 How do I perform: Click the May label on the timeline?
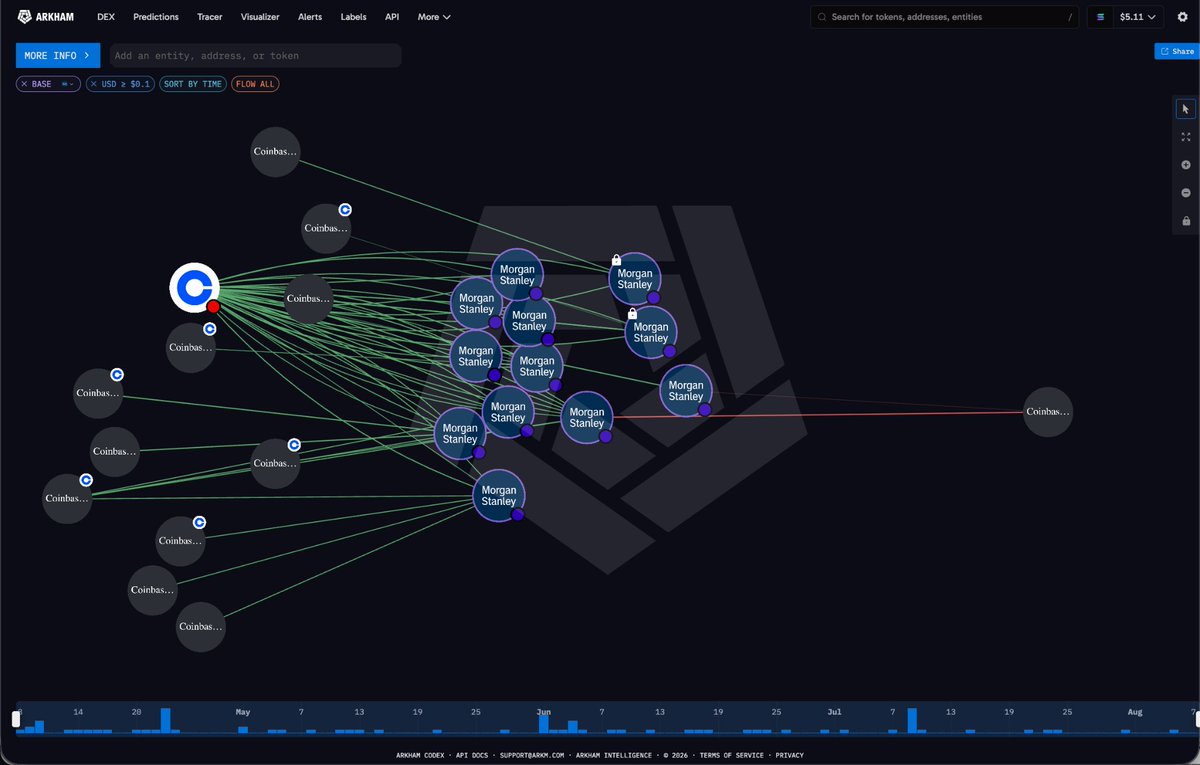(x=243, y=712)
